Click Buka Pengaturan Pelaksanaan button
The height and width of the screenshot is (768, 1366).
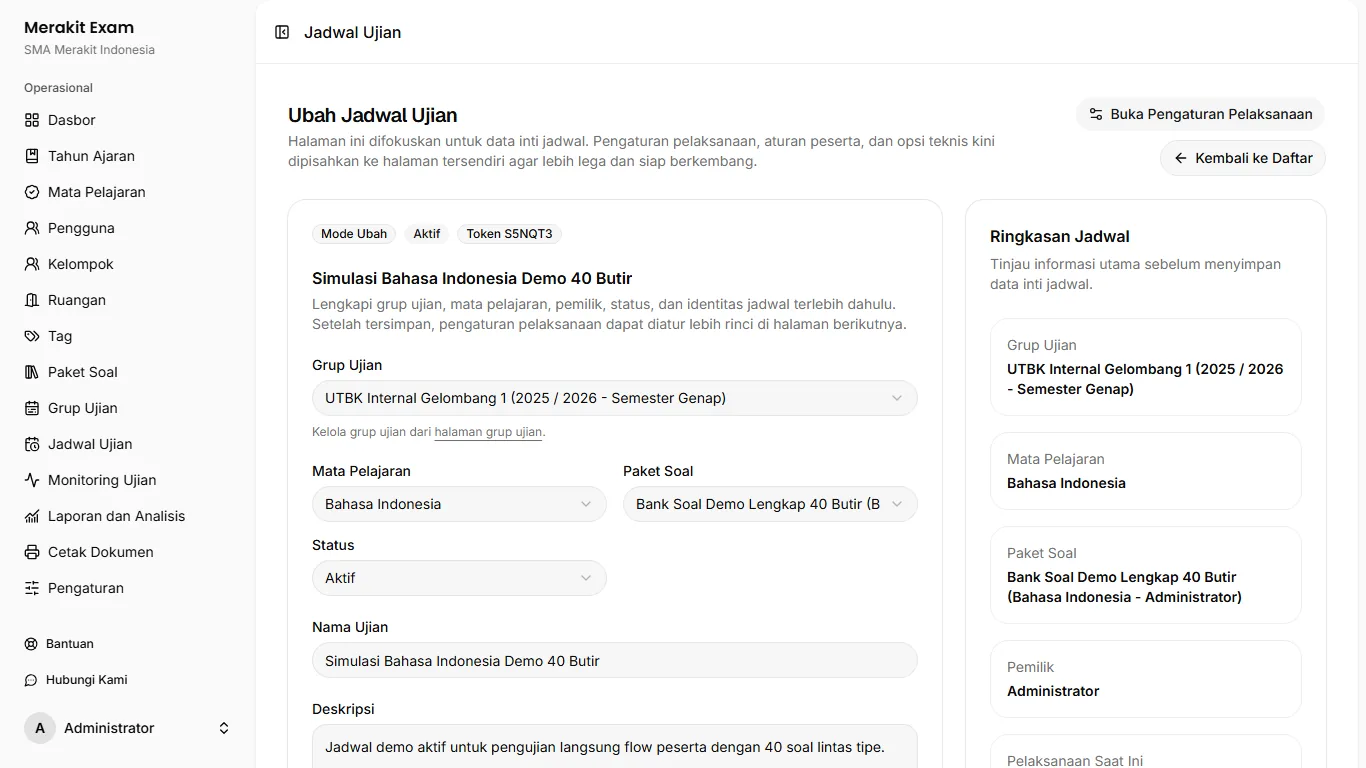(x=1200, y=114)
